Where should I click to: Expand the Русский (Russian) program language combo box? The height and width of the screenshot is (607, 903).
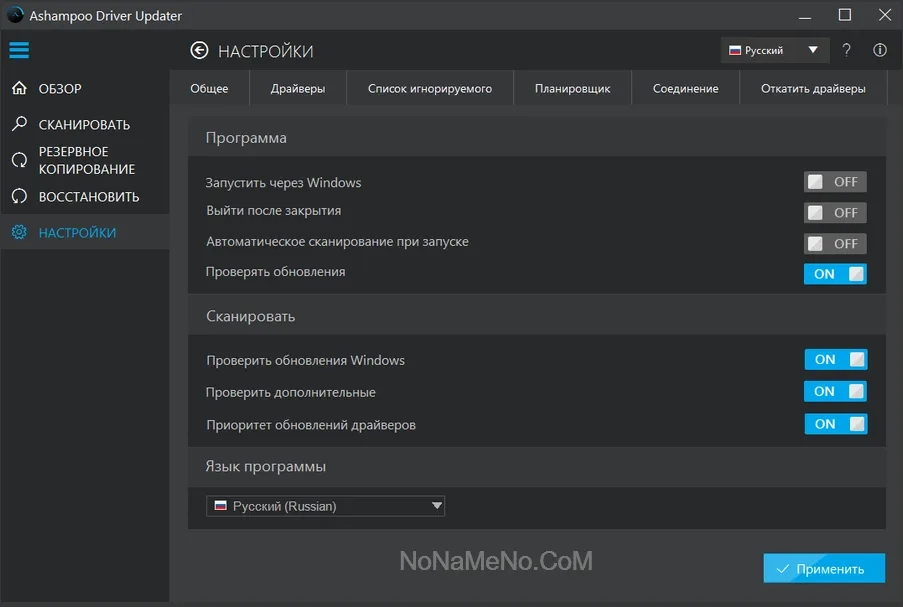pos(325,507)
